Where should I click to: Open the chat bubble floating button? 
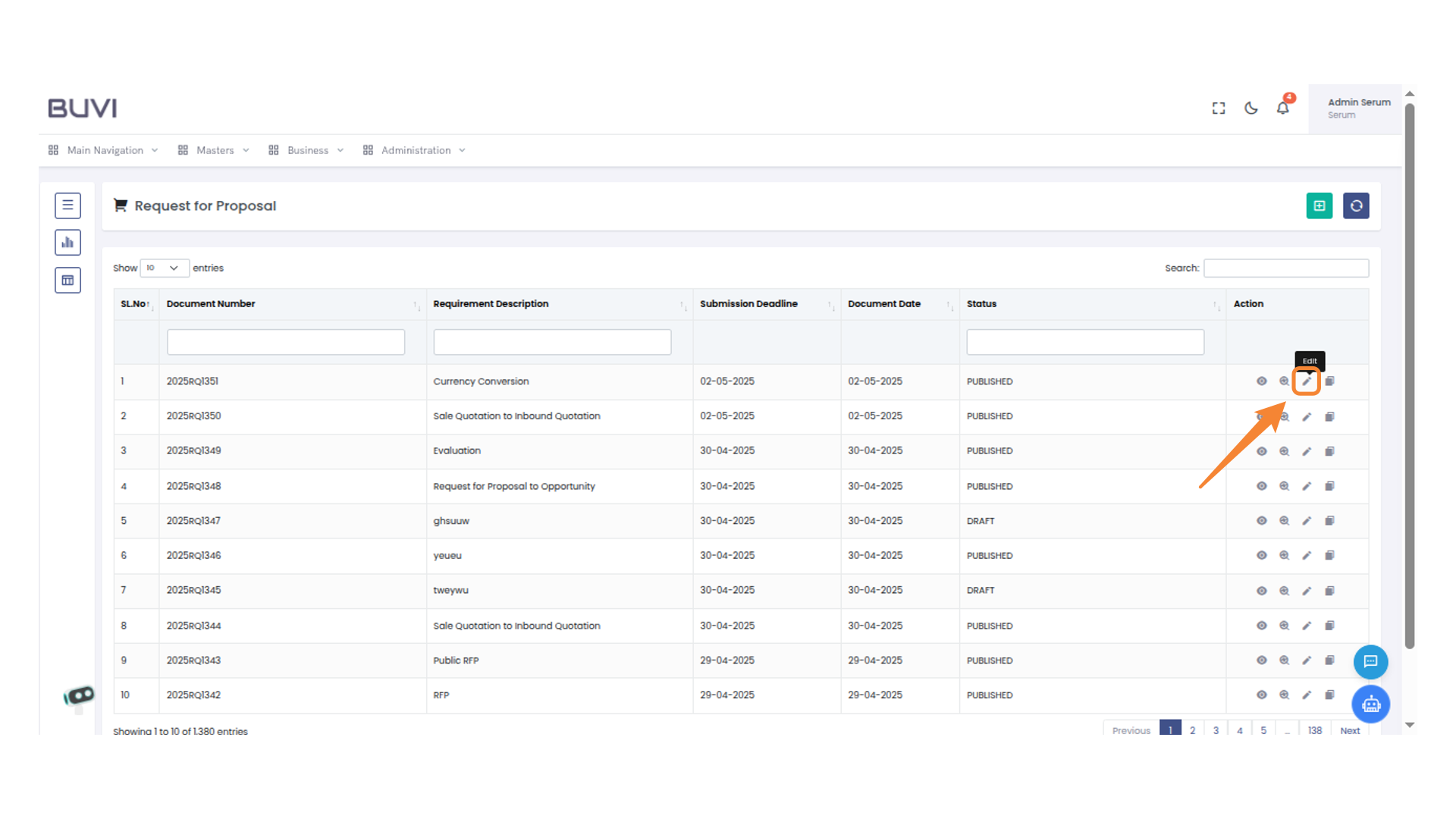click(1370, 661)
